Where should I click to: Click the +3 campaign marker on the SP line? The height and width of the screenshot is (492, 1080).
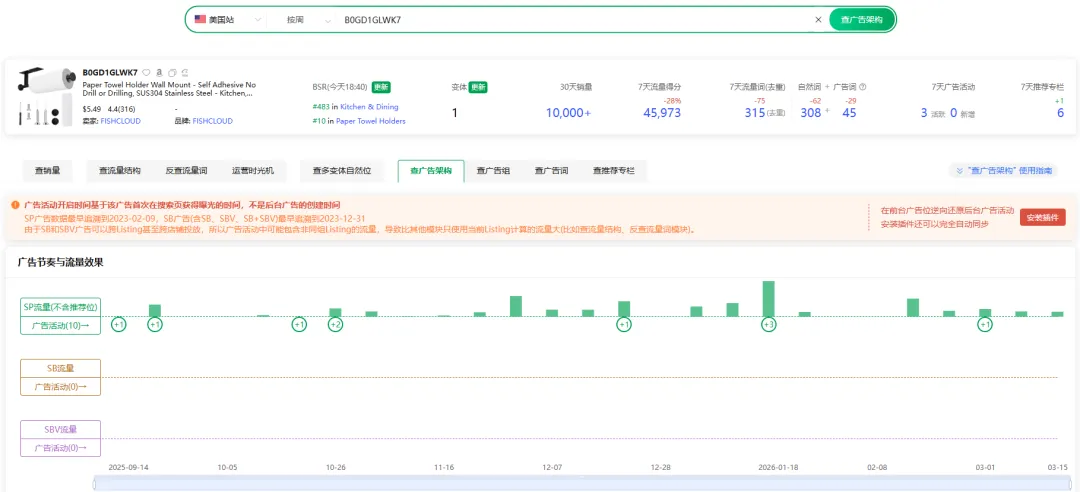768,324
